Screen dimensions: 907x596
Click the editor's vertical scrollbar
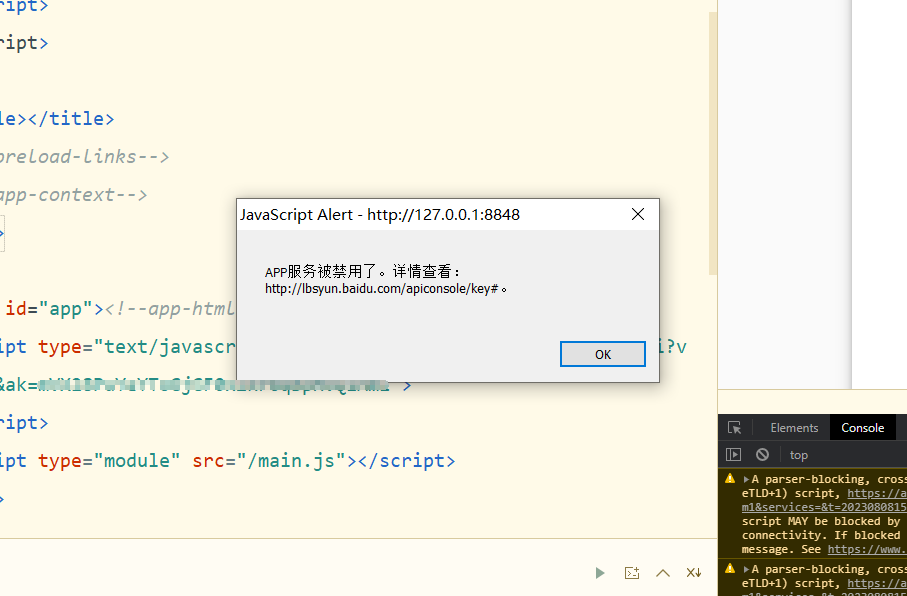click(713, 144)
